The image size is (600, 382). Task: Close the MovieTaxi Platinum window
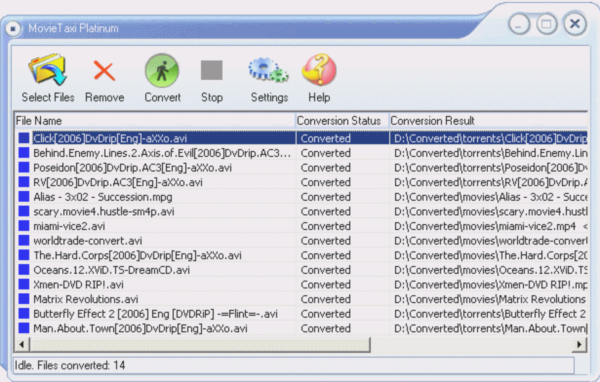(574, 24)
